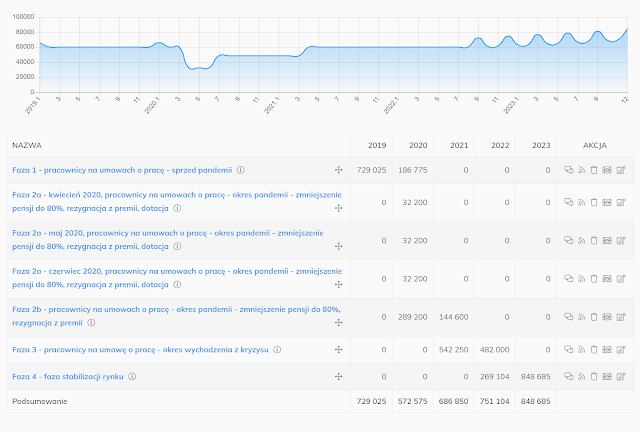Click the Podsumowanie total 848 685 for 2023
The height and width of the screenshot is (432, 640).
536,401
